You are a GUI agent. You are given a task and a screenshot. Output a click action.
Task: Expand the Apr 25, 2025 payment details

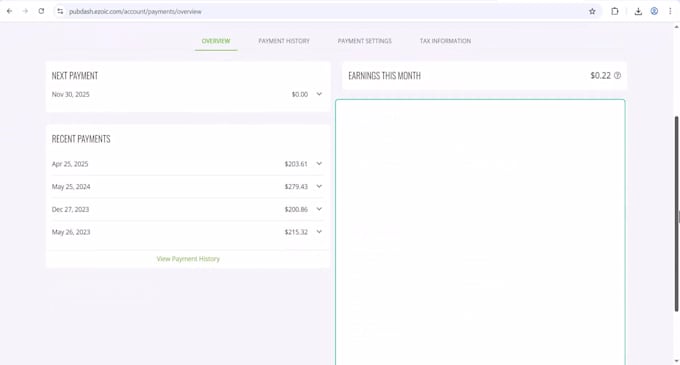click(319, 164)
